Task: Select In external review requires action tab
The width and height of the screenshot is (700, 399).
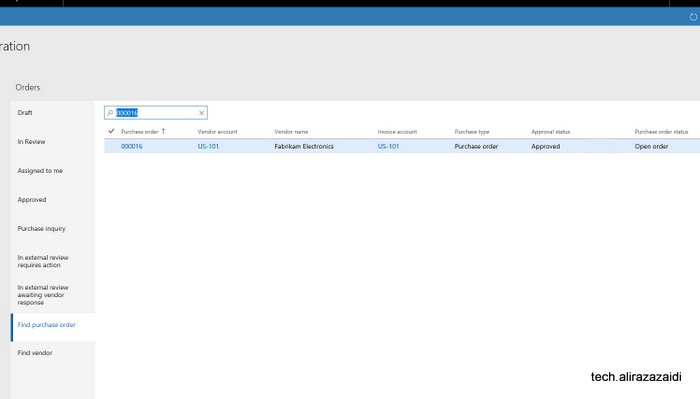Action: [x=53, y=261]
